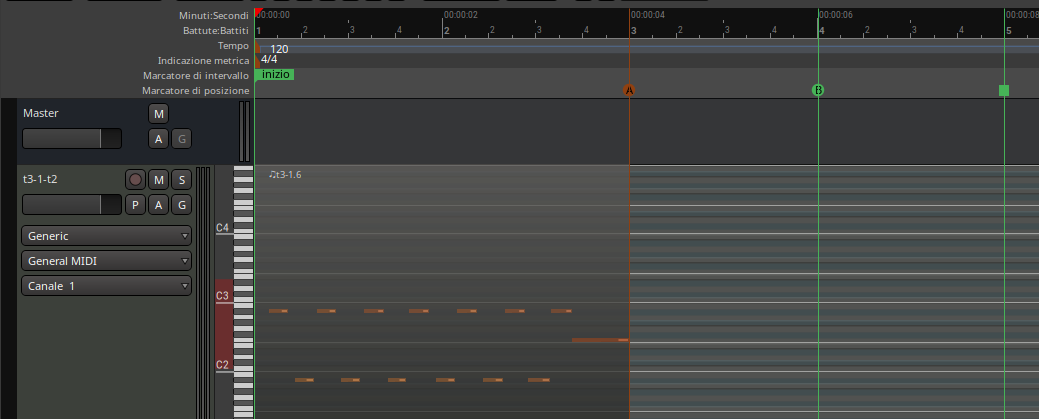Open playlist button on t3-1-t2 track
The width and height of the screenshot is (1039, 419).
[x=136, y=205]
